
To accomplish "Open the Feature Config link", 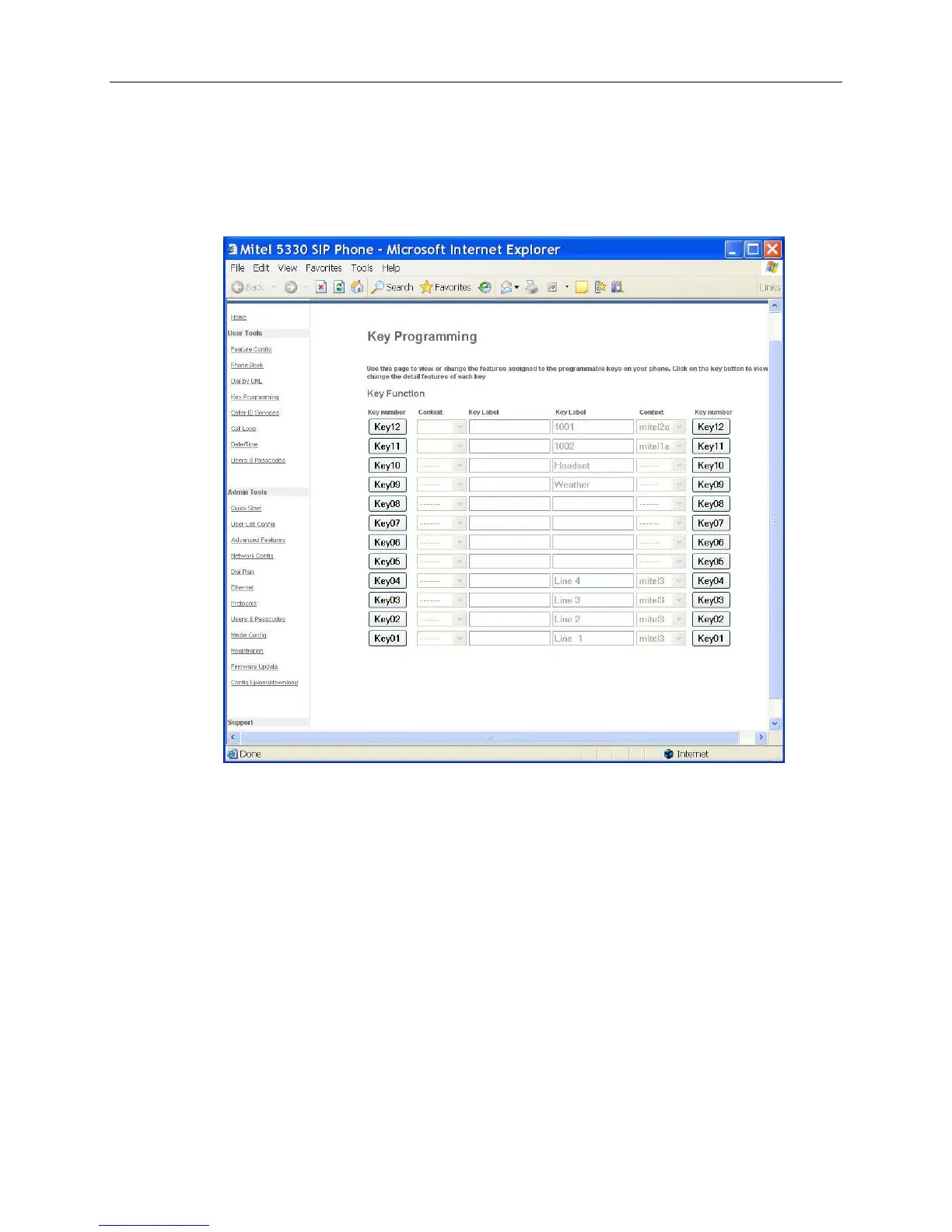I will click(251, 349).
